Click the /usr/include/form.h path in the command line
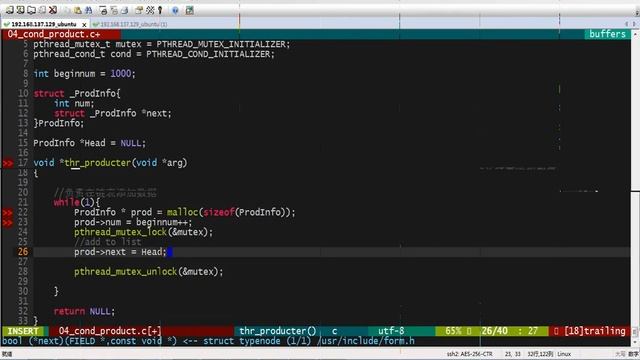 pyautogui.click(x=365, y=341)
